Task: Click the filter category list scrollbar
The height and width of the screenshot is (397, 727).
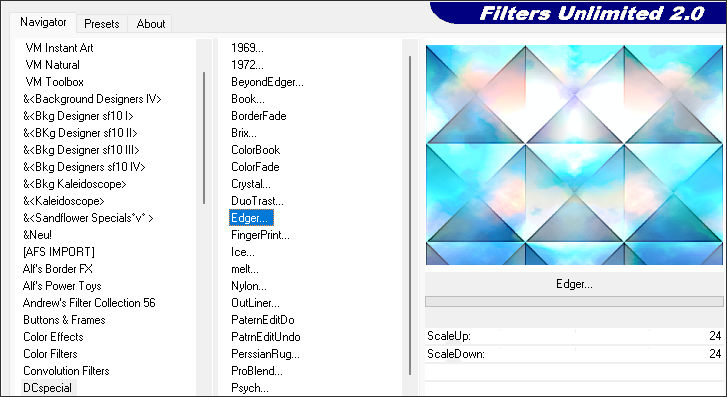Action: [204, 138]
